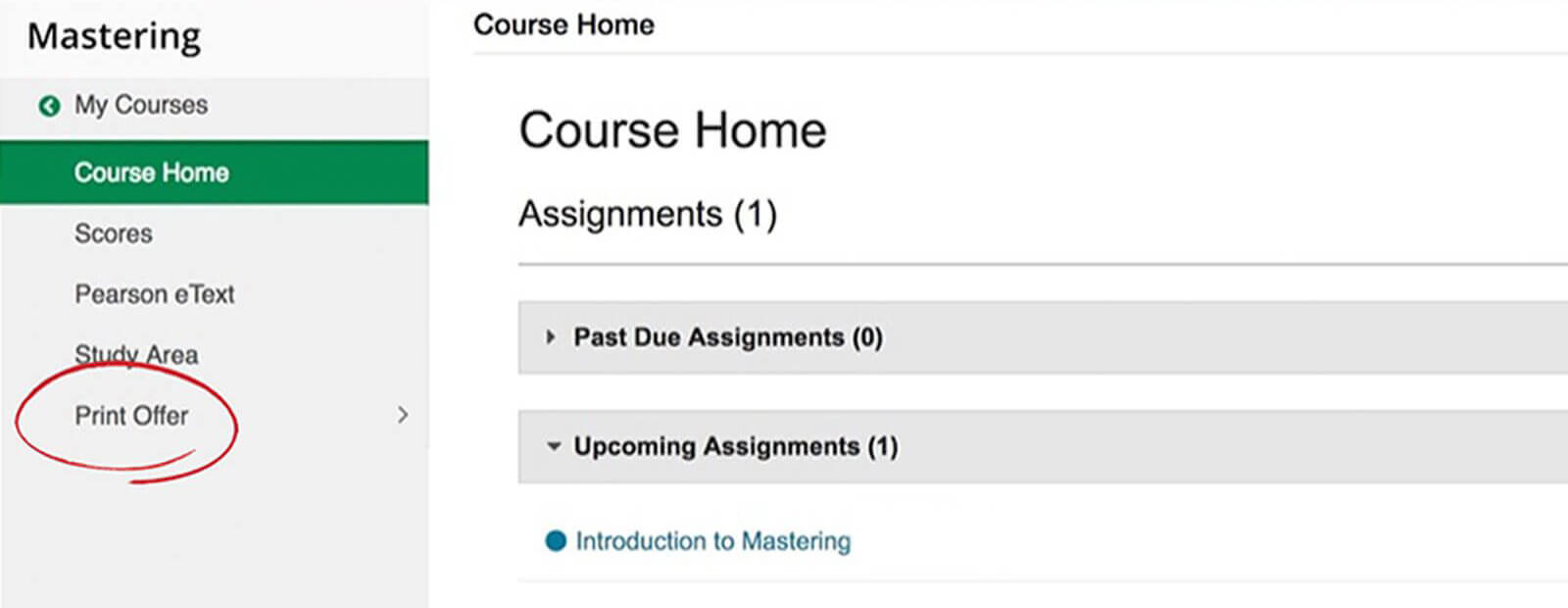Viewport: 1568px width, 608px height.
Task: Select the Print Offer sidebar item
Action: coord(131,416)
